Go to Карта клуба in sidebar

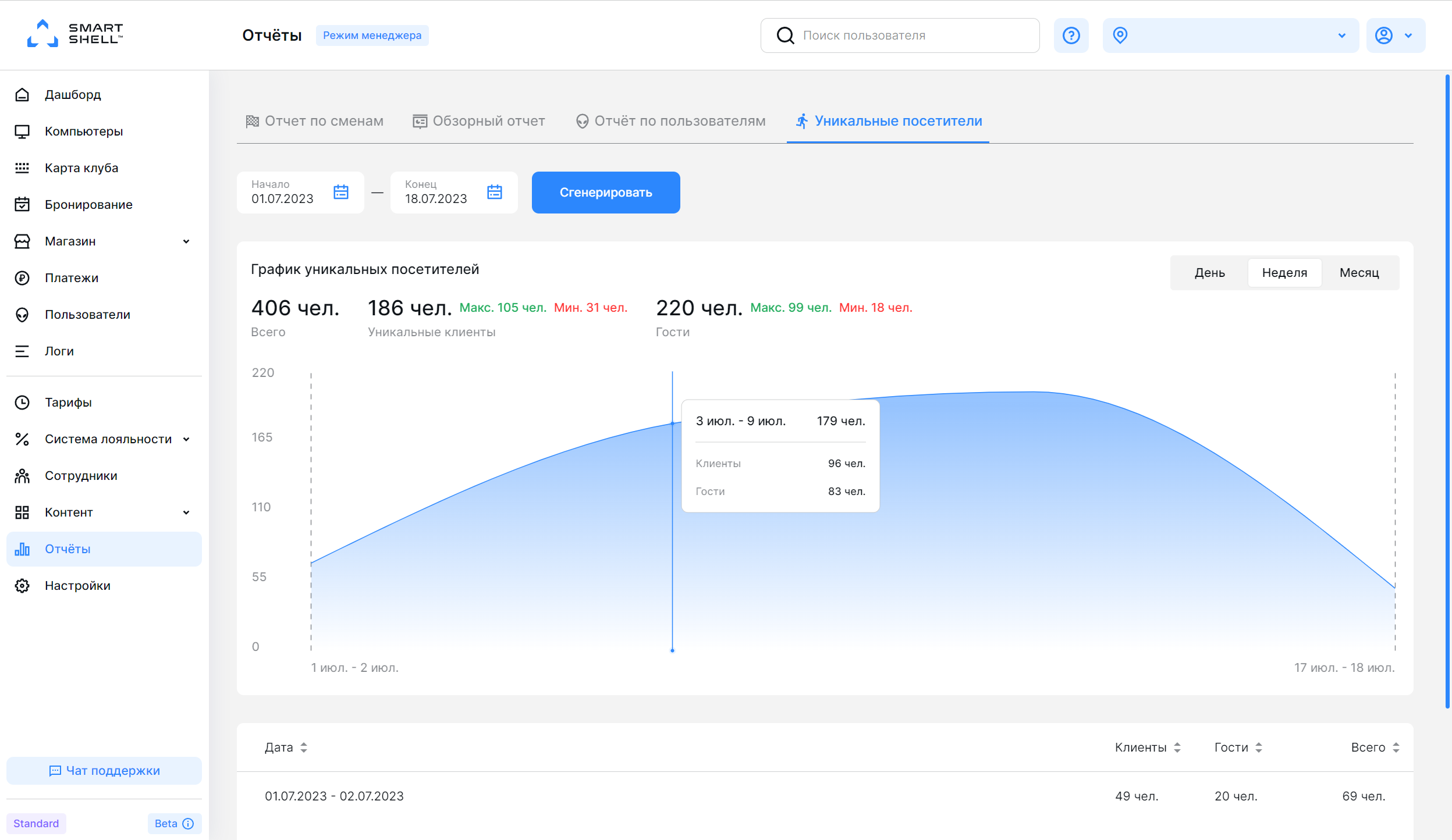tap(81, 168)
